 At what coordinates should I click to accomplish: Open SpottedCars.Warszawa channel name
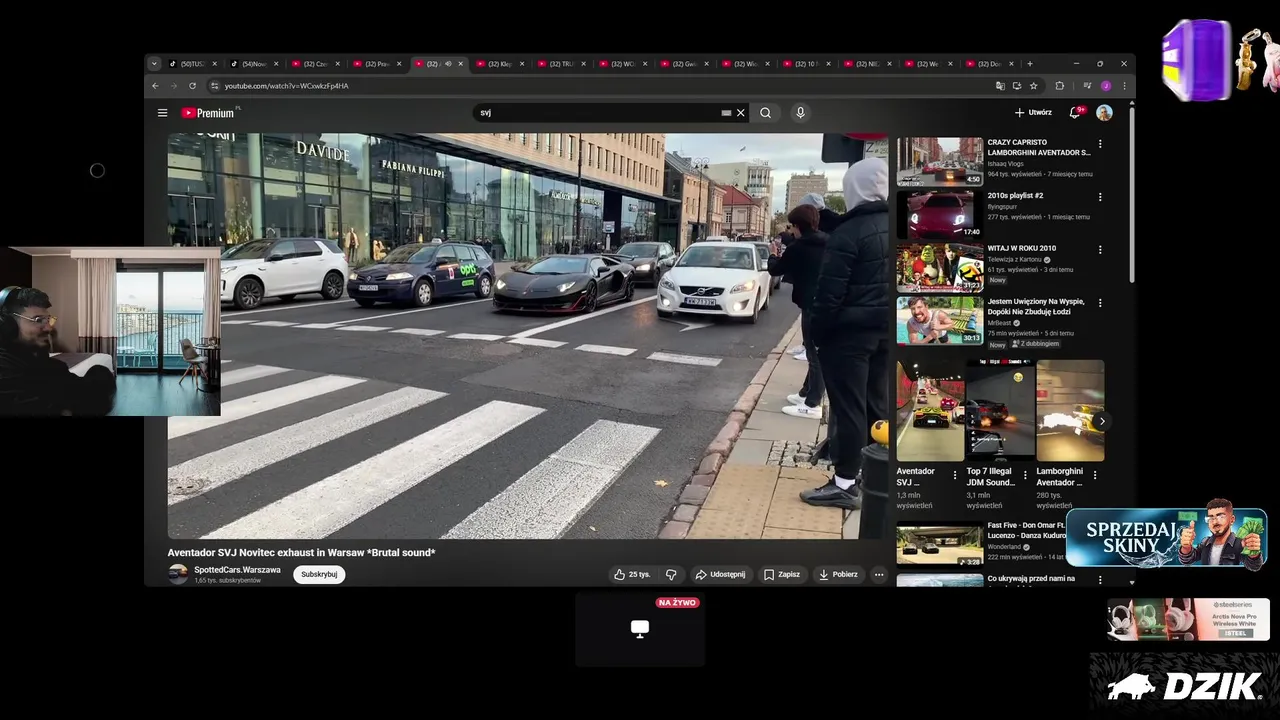[237, 570]
